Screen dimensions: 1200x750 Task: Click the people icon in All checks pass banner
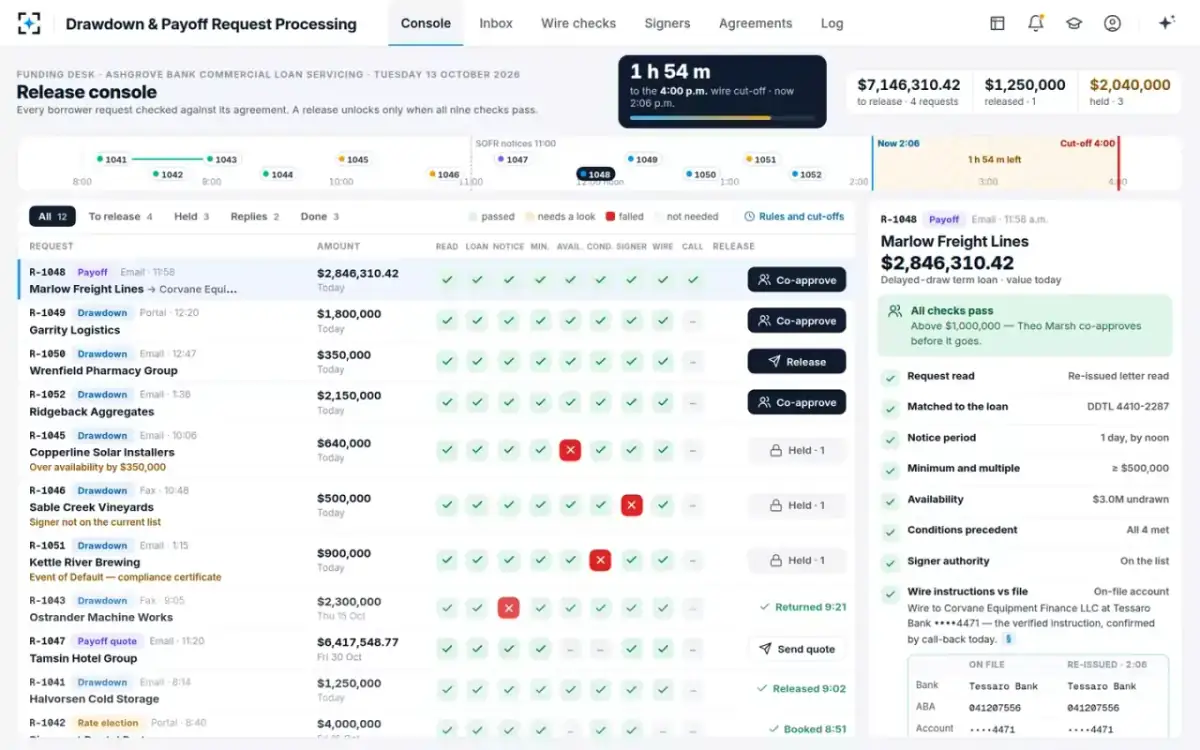tap(895, 311)
